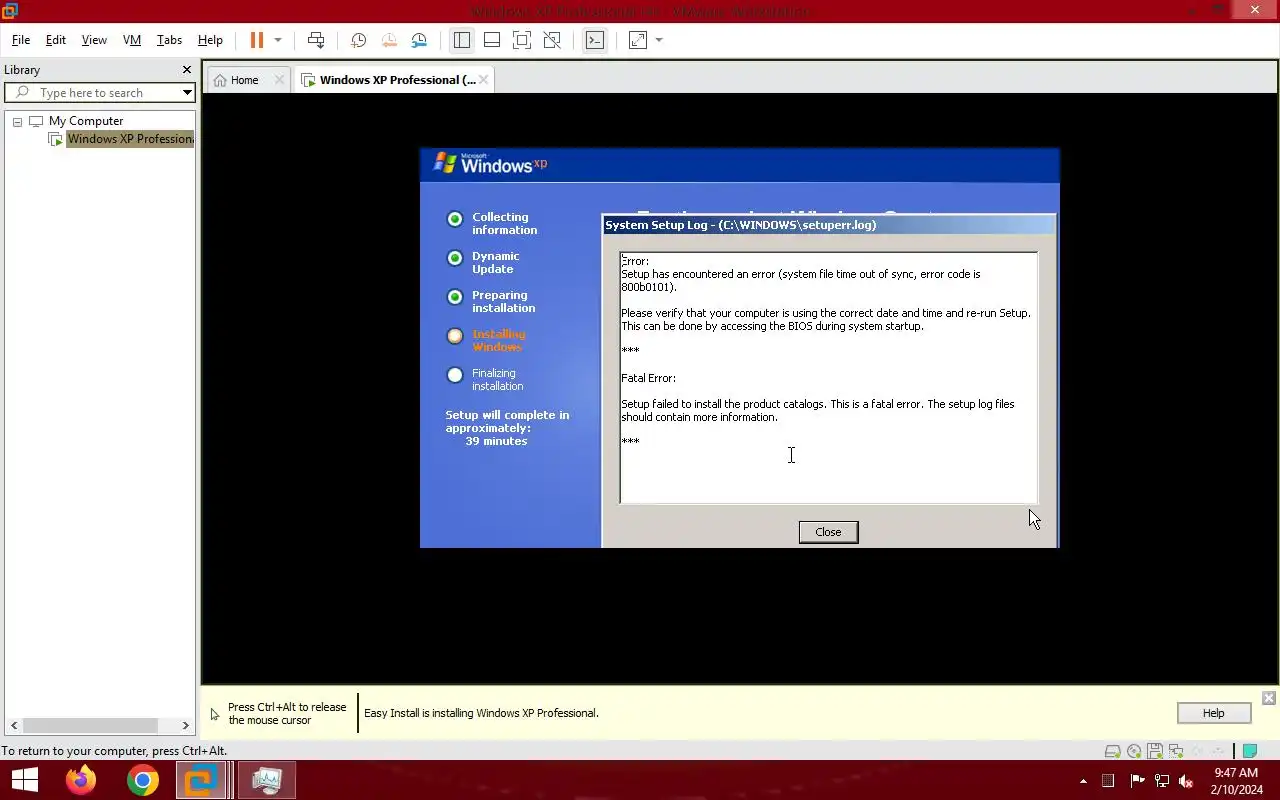Click the hard disk device status icon
The width and height of the screenshot is (1280, 800).
point(1112,751)
